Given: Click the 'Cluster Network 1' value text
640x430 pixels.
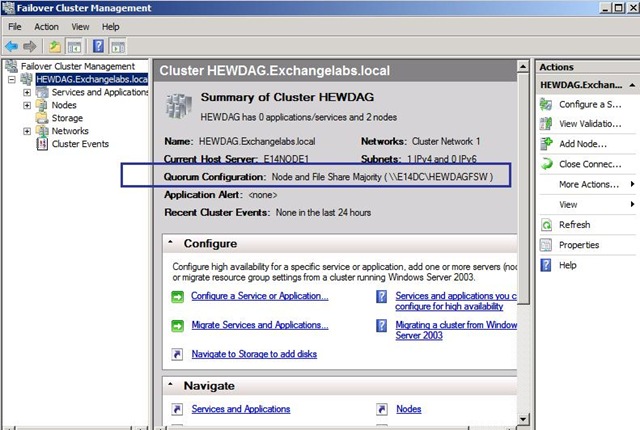Looking at the screenshot, I should pyautogui.click(x=446, y=142).
